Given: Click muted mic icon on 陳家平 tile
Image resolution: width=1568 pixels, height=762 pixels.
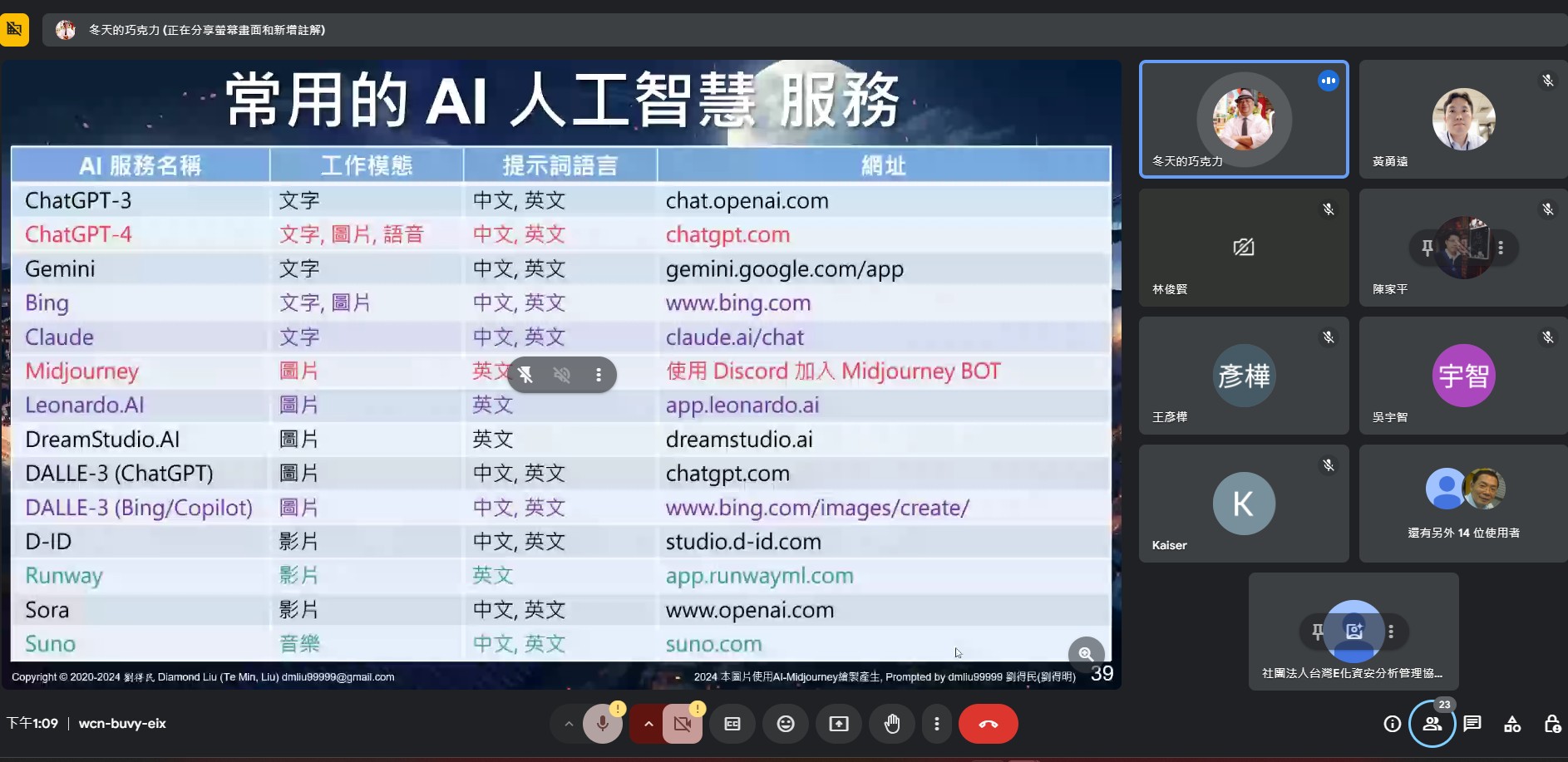Looking at the screenshot, I should tap(1548, 209).
